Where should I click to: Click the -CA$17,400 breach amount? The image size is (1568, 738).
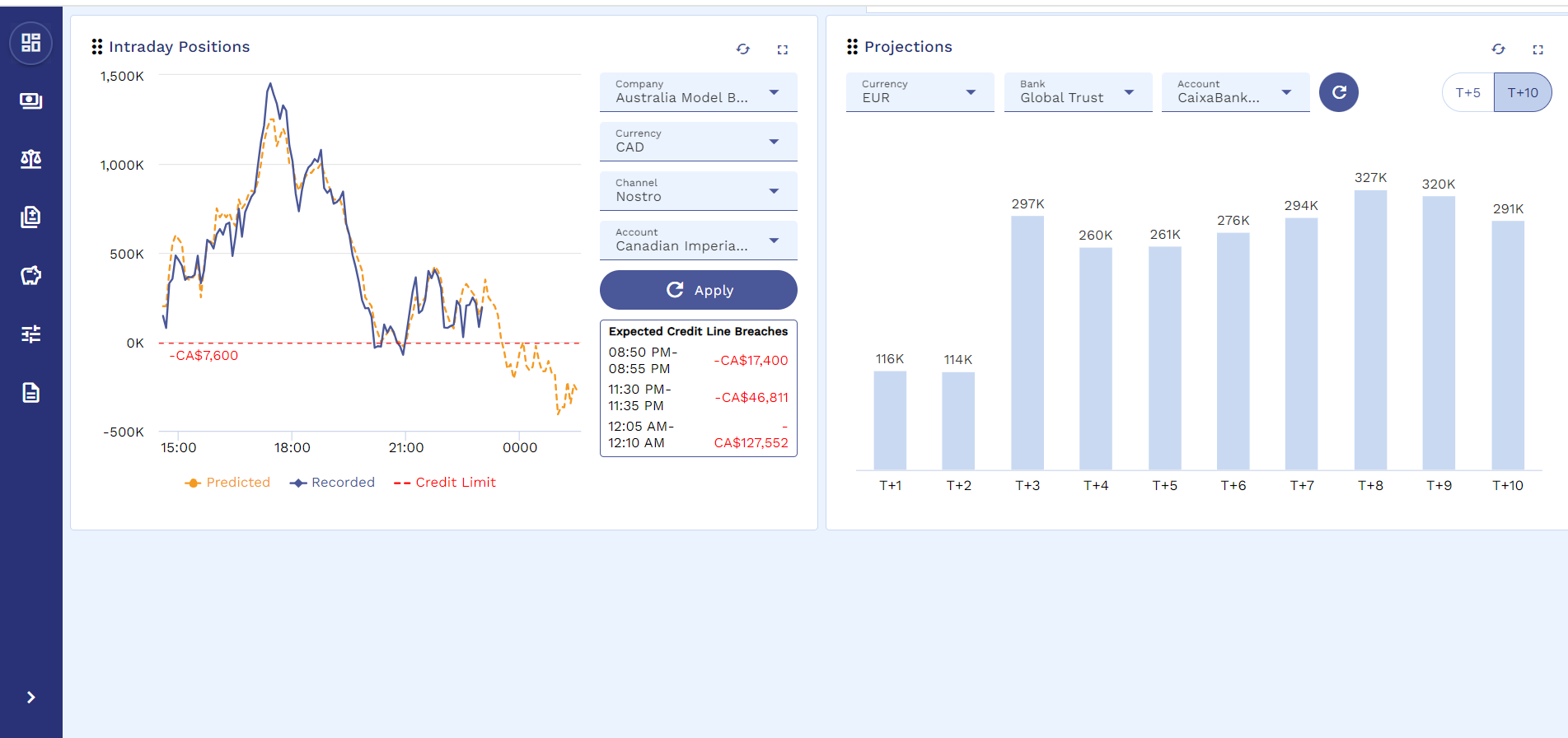(751, 361)
